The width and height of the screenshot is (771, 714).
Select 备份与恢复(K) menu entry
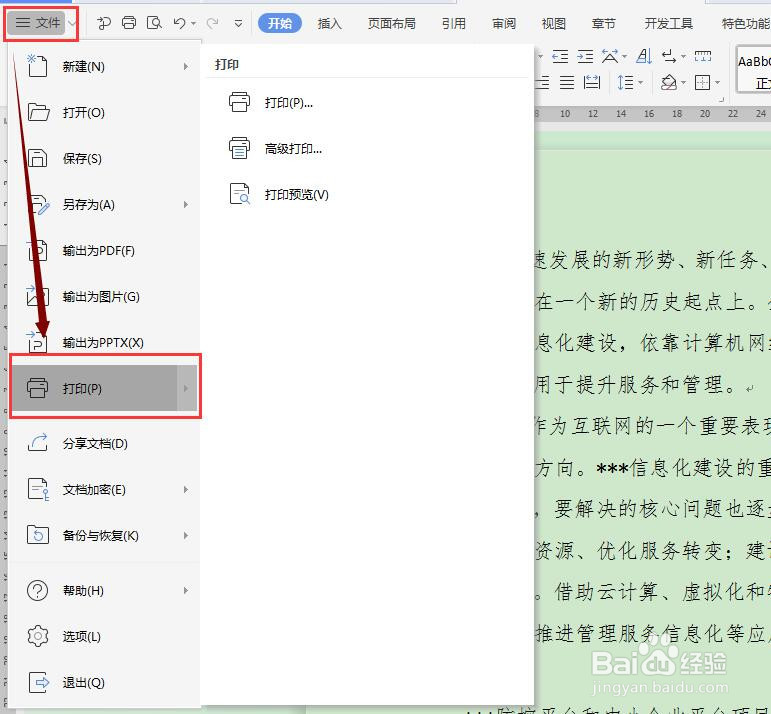coord(104,535)
